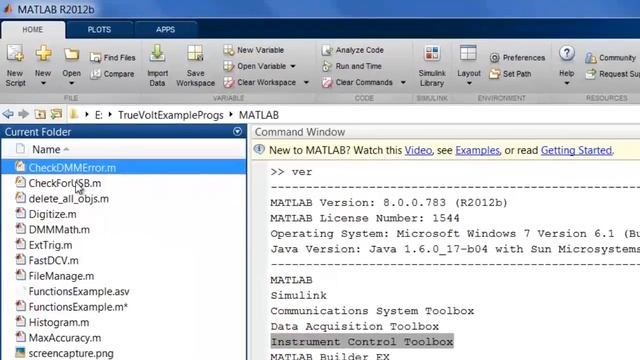Expand path arrow after TrueVoltExamplePrograms
Viewport: 640px width, 360px height.
tap(231, 115)
